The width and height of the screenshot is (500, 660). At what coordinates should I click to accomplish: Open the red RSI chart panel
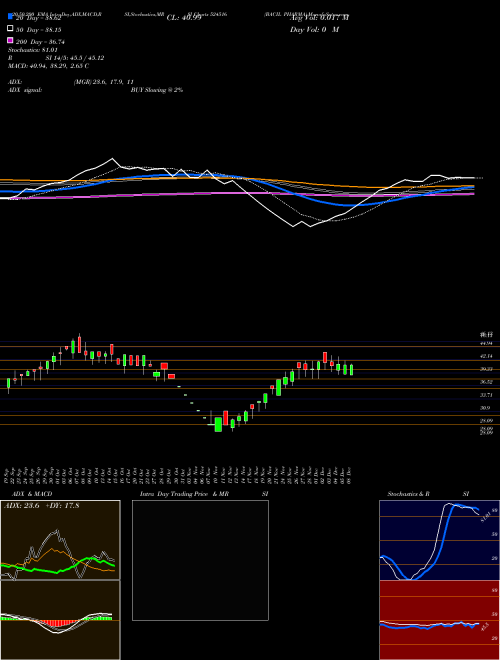[x=439, y=620]
